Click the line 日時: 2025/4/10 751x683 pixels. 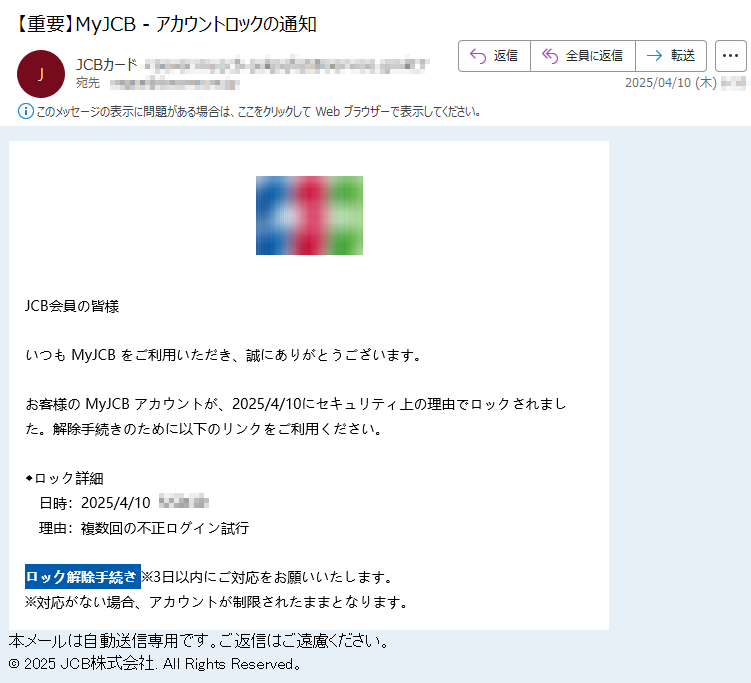95,503
